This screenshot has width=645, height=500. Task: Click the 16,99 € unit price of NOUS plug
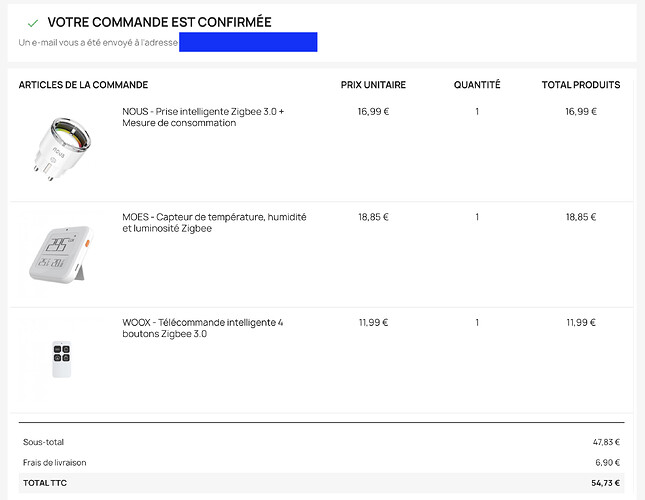pos(373,112)
